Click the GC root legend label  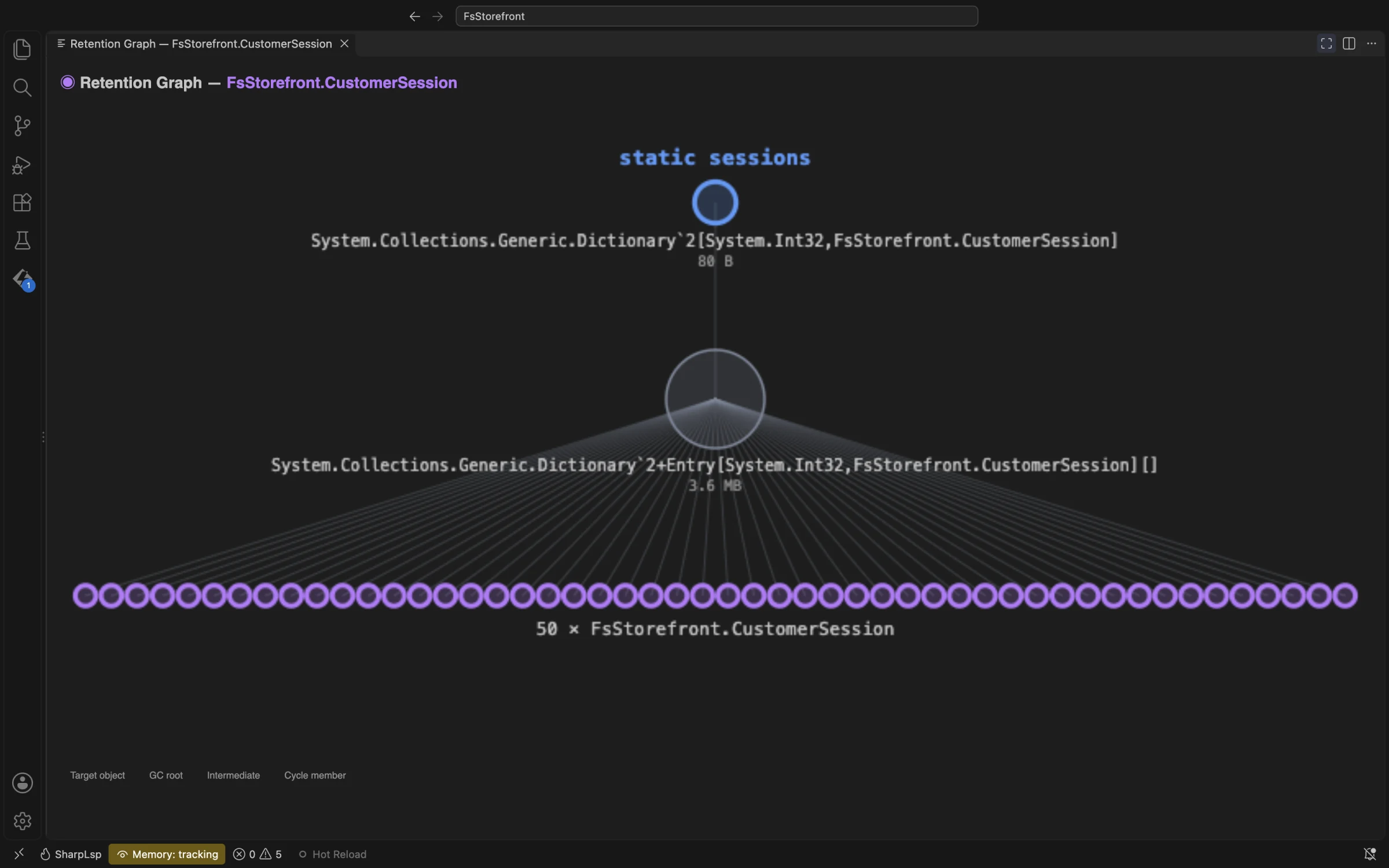[166, 775]
